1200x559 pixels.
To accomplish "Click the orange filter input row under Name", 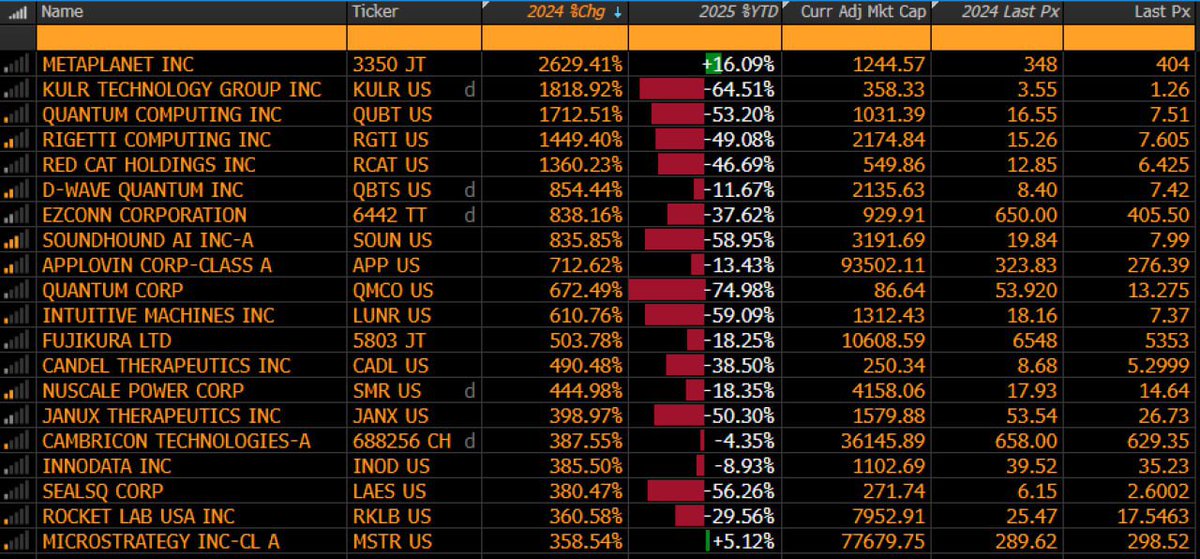I will pos(191,38).
